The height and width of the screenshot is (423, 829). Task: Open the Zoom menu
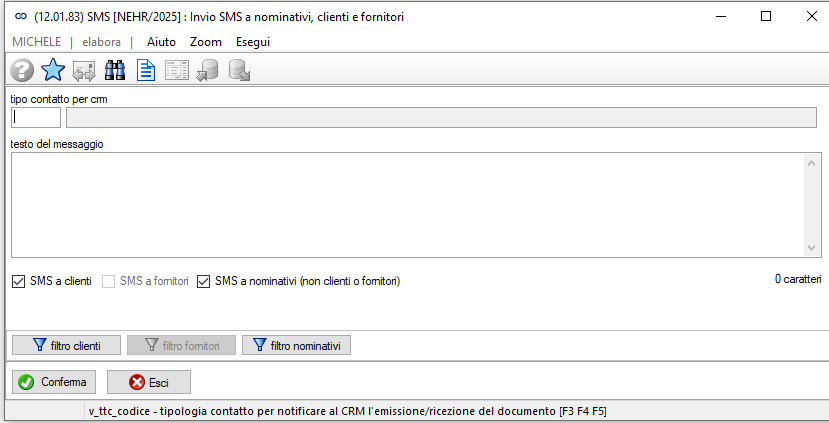point(206,42)
